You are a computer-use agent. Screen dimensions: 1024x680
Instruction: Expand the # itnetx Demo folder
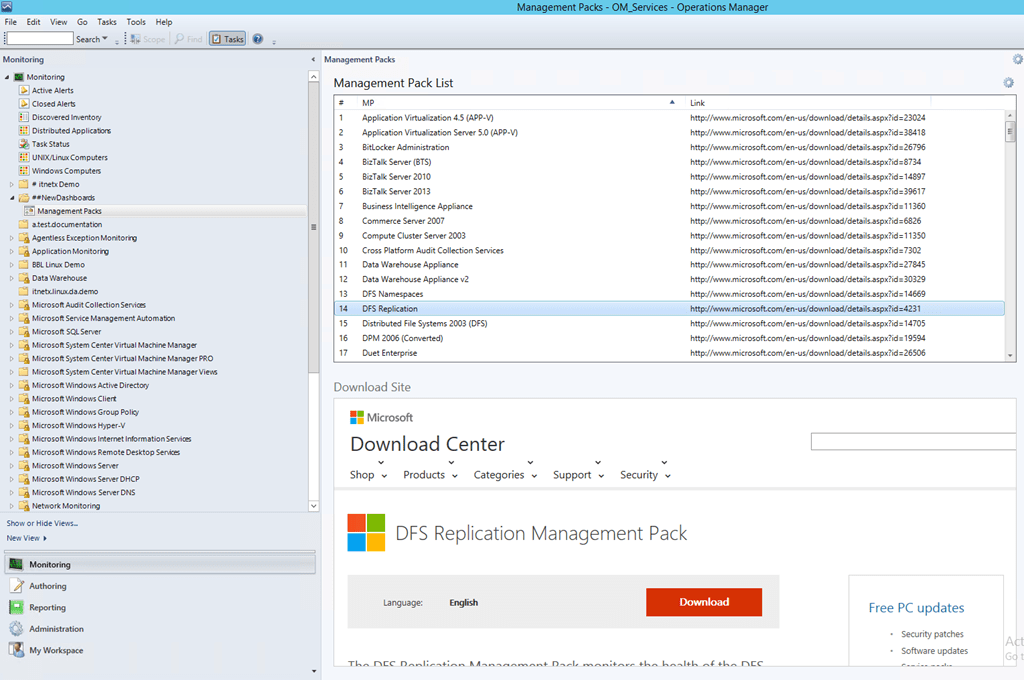(x=11, y=184)
